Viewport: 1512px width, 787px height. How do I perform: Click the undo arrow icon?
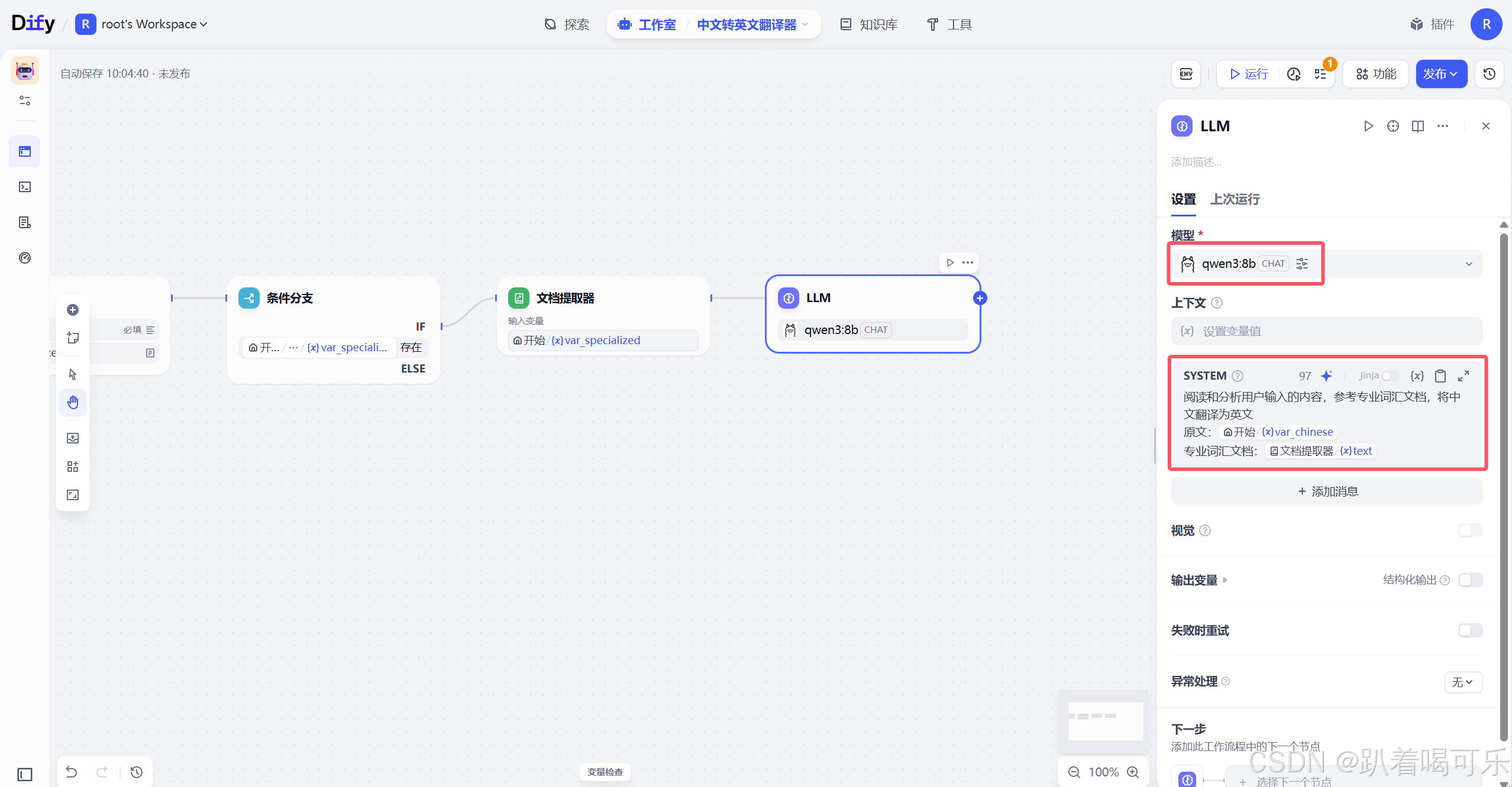[72, 772]
